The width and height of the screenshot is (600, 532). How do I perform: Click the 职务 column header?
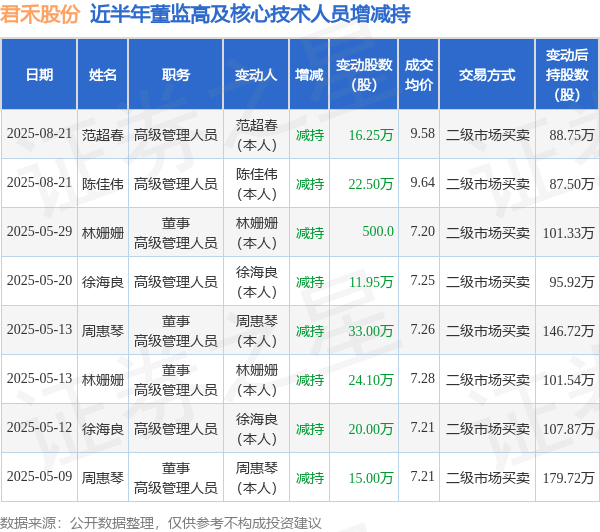coord(176,75)
